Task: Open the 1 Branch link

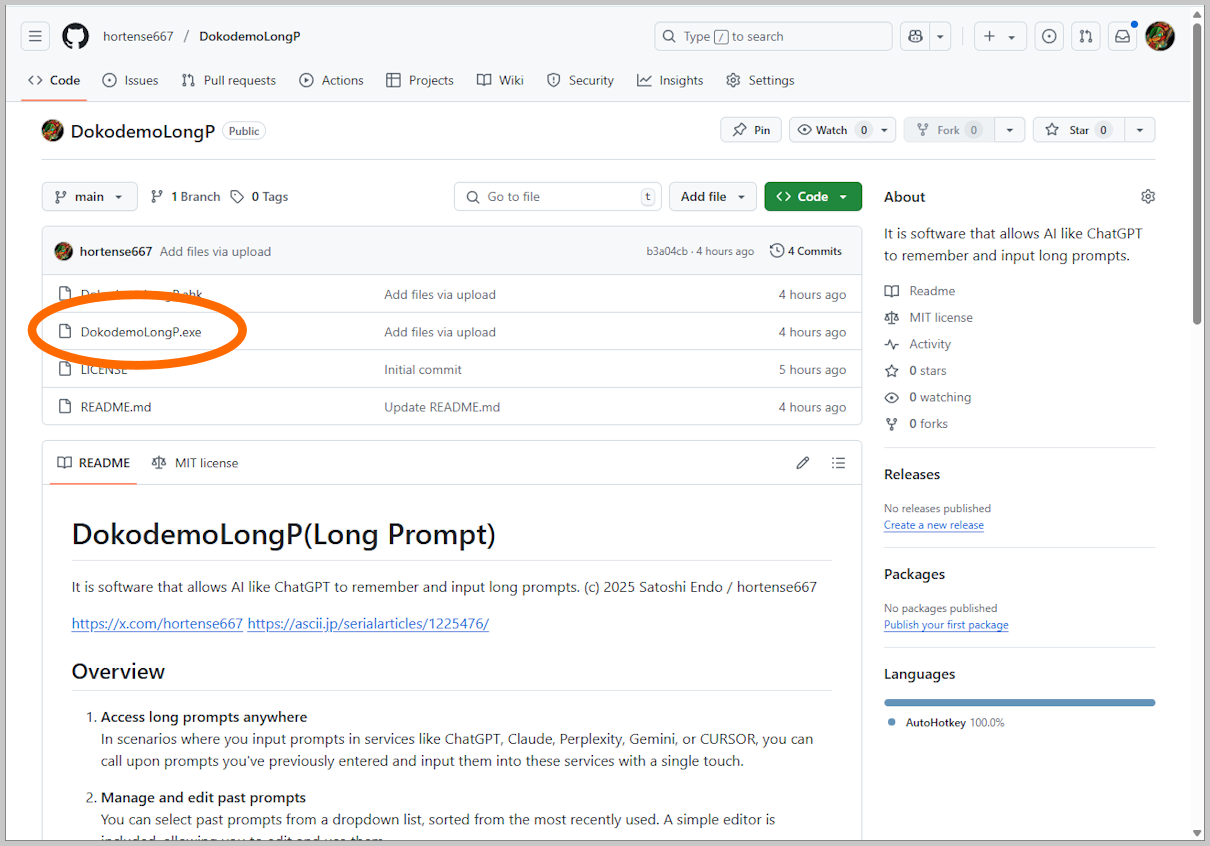Action: click(185, 197)
